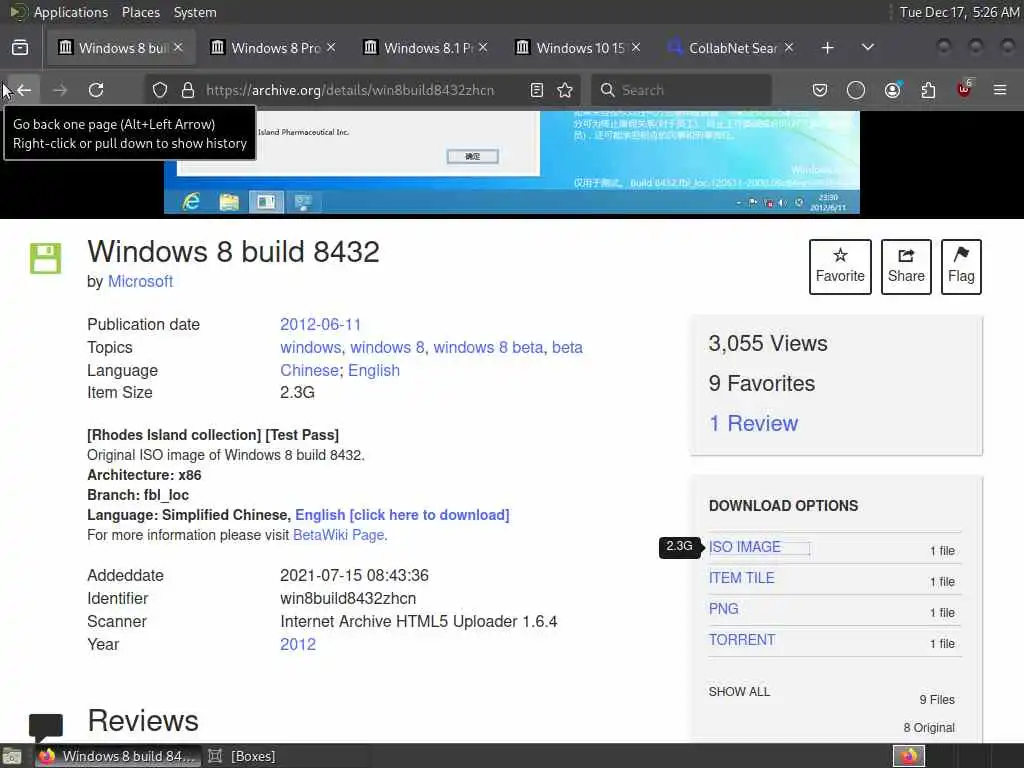The height and width of the screenshot is (768, 1024).
Task: Open the System menu
Action: (x=195, y=12)
